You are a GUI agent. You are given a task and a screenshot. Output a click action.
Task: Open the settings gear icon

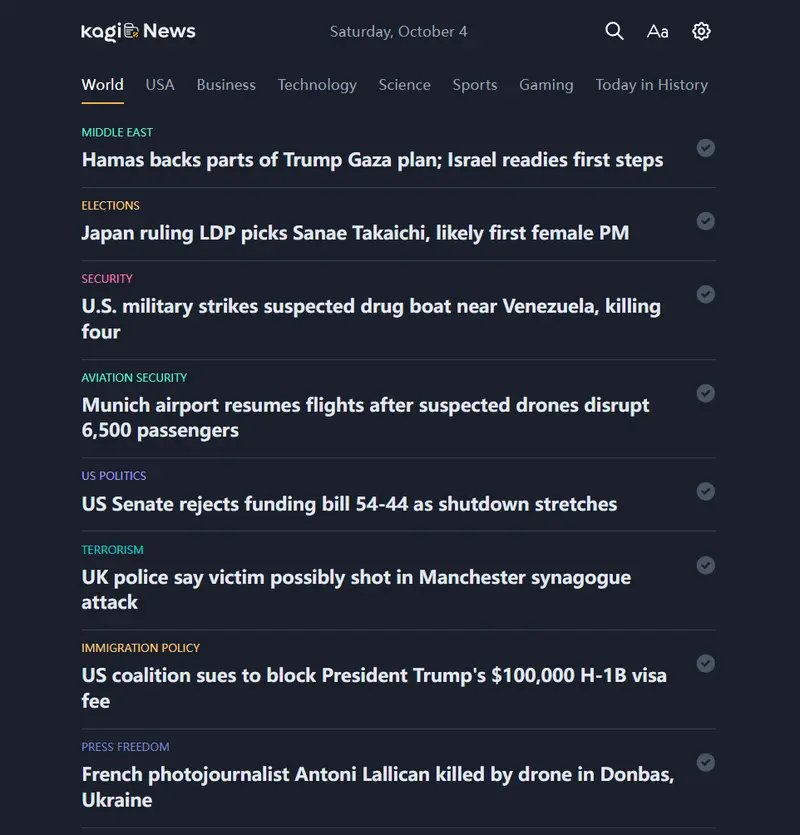click(701, 31)
